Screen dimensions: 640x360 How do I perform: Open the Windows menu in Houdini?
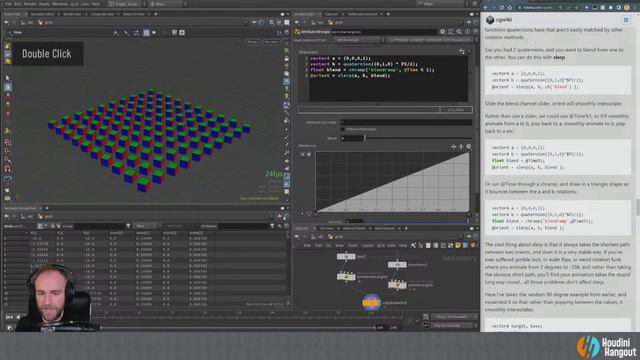coord(60,4)
